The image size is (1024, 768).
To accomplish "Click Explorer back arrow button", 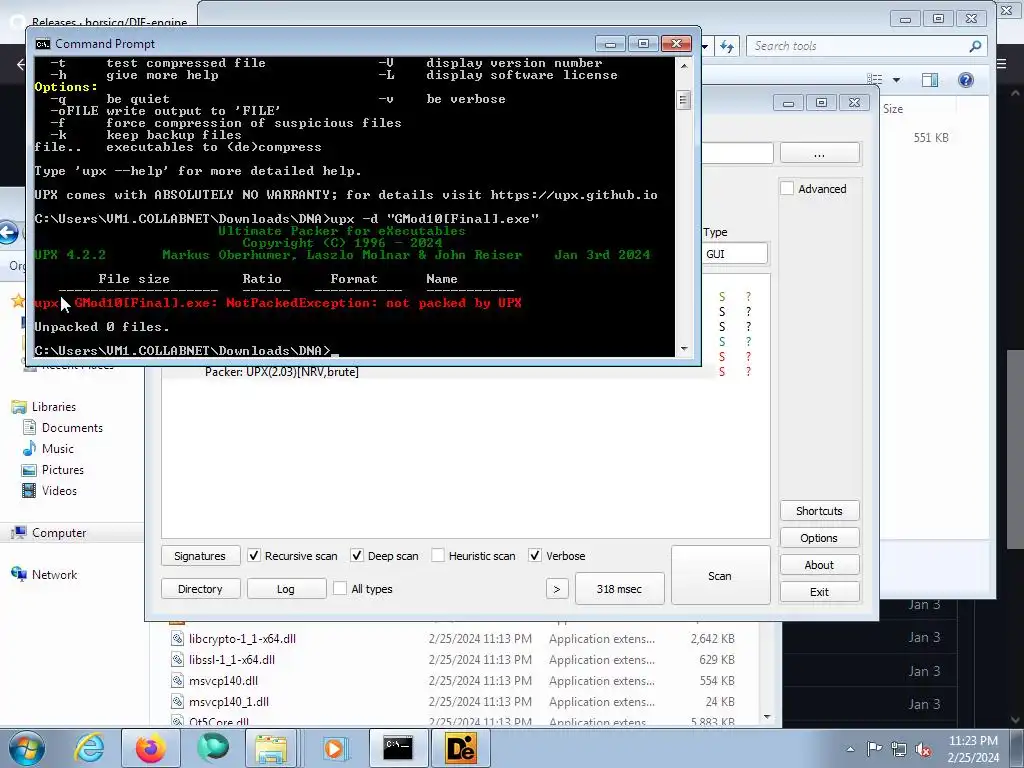I will 8,232.
